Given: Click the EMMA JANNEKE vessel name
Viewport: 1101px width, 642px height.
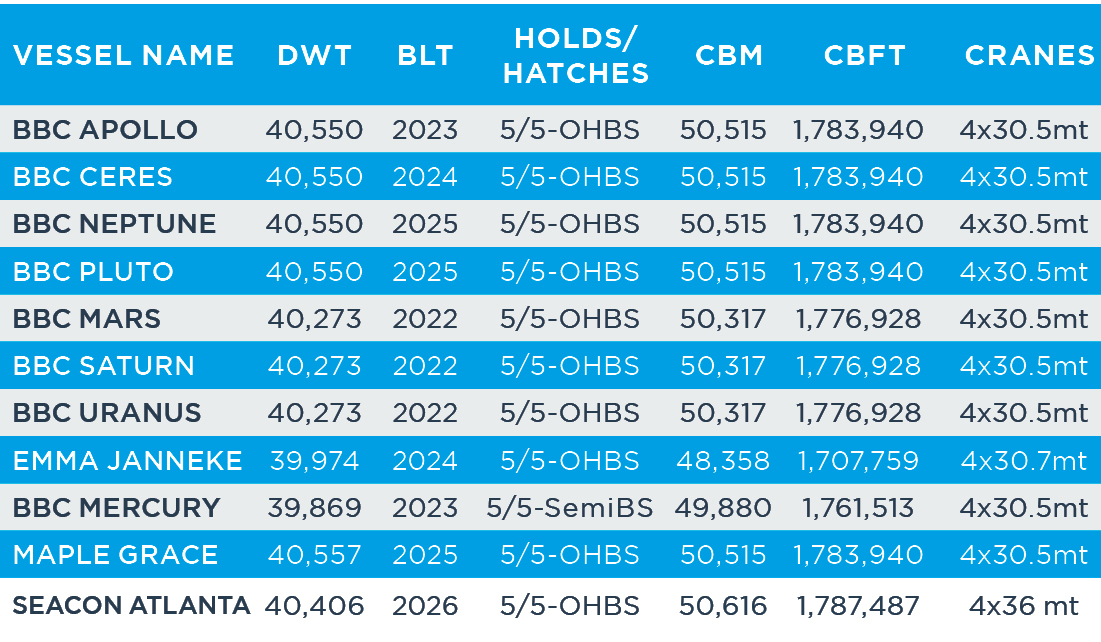Looking at the screenshot, I should [x=128, y=461].
